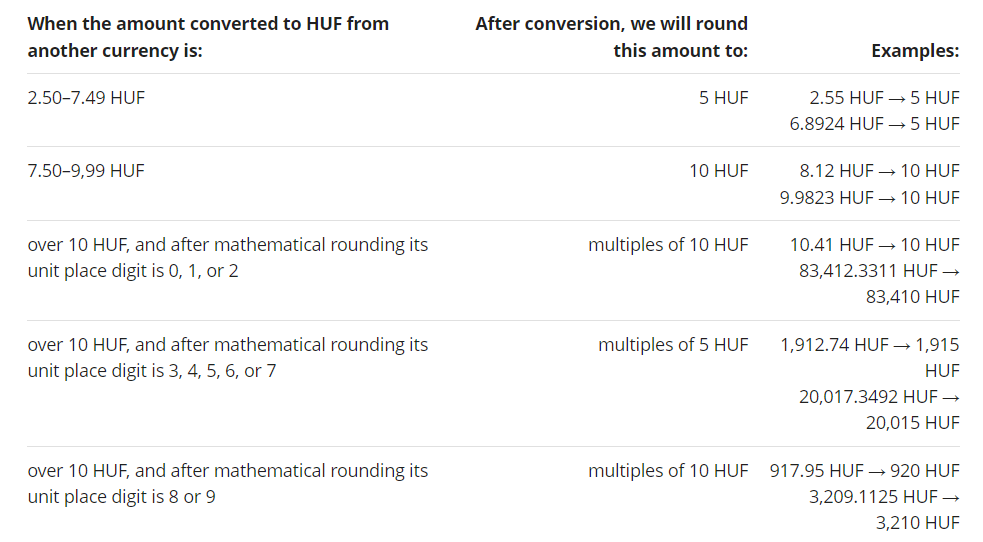
Task: Click the 'Examples:' column header
Action: 915,50
